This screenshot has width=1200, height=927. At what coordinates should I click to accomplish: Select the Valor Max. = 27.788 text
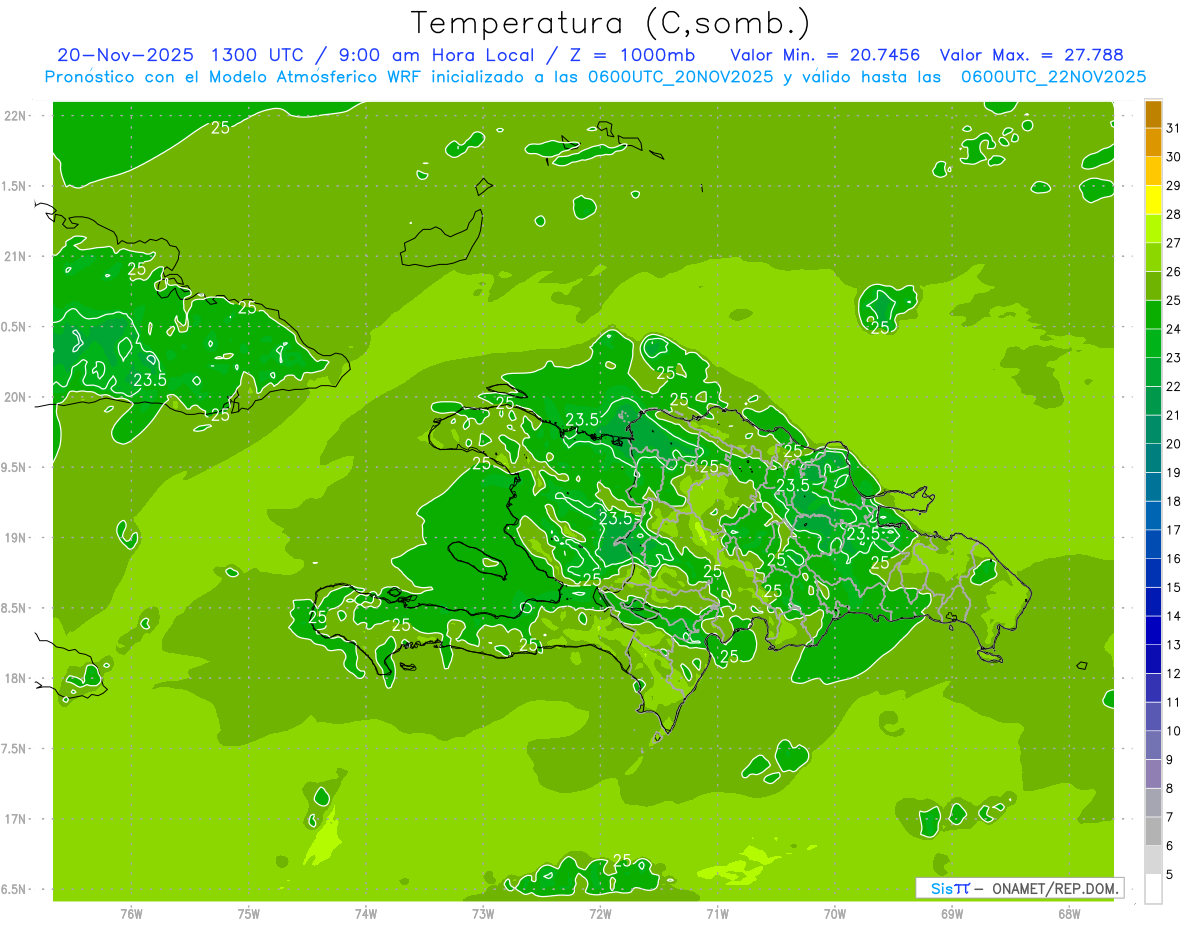pyautogui.click(x=1030, y=54)
